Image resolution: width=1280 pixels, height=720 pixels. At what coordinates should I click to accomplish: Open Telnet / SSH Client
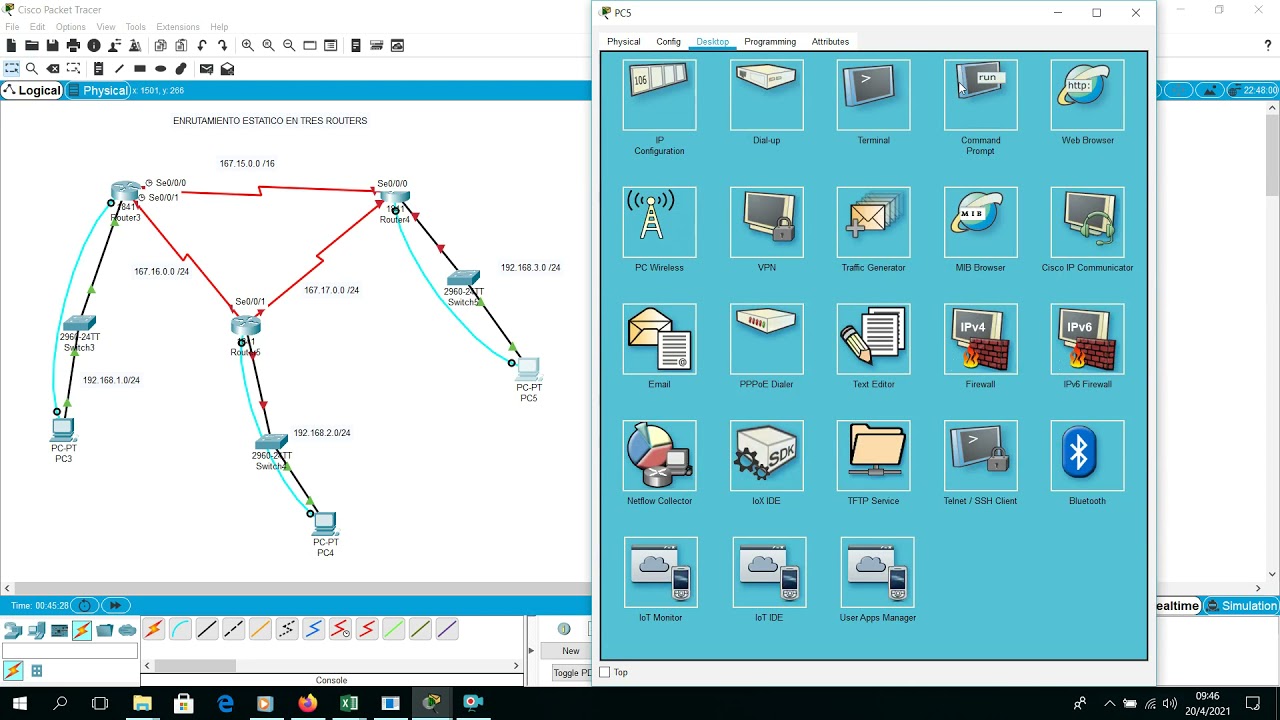[x=980, y=456]
